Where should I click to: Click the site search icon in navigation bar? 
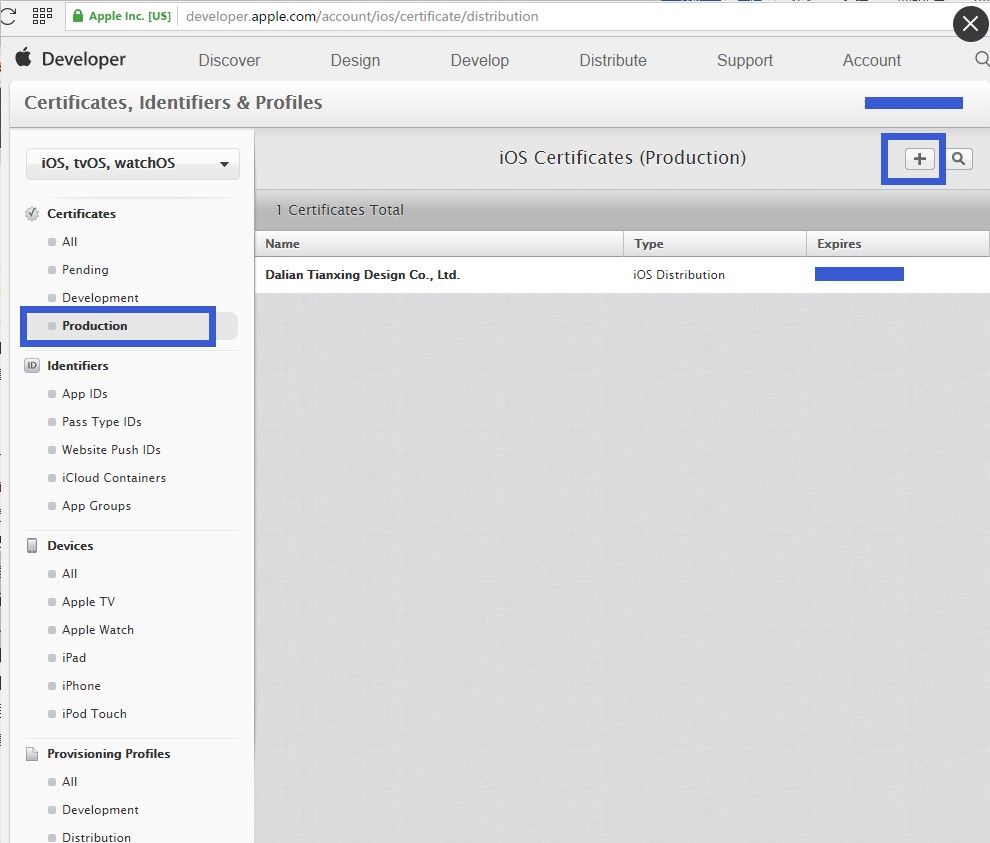[x=981, y=60]
